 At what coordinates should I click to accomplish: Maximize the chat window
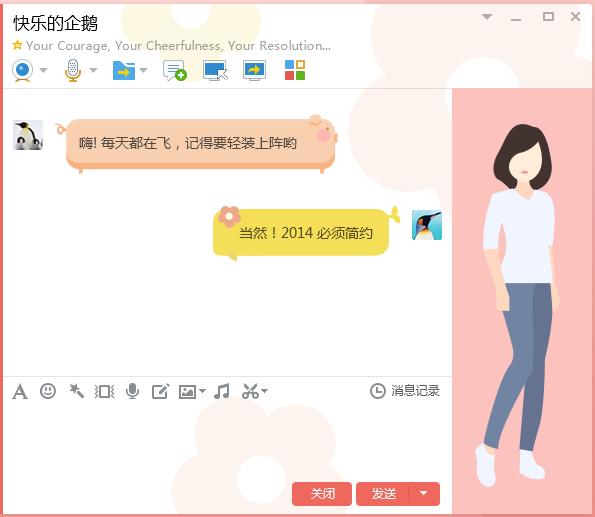(x=548, y=16)
